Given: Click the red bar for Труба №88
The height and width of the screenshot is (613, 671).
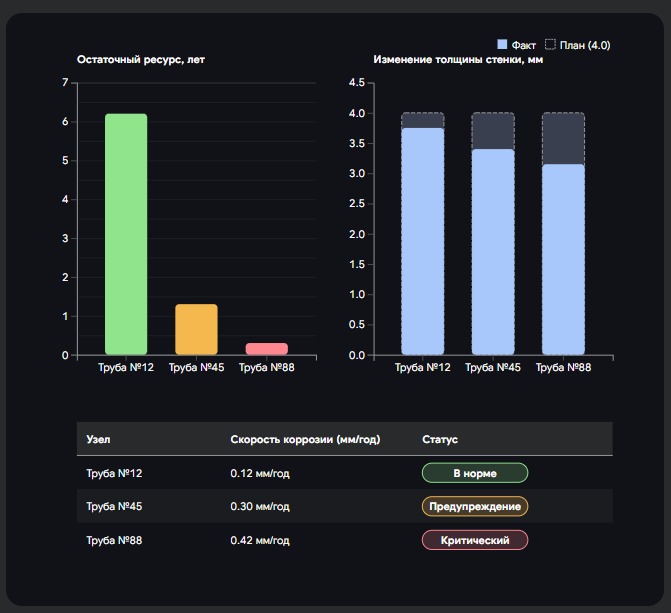Looking at the screenshot, I should tap(266, 349).
